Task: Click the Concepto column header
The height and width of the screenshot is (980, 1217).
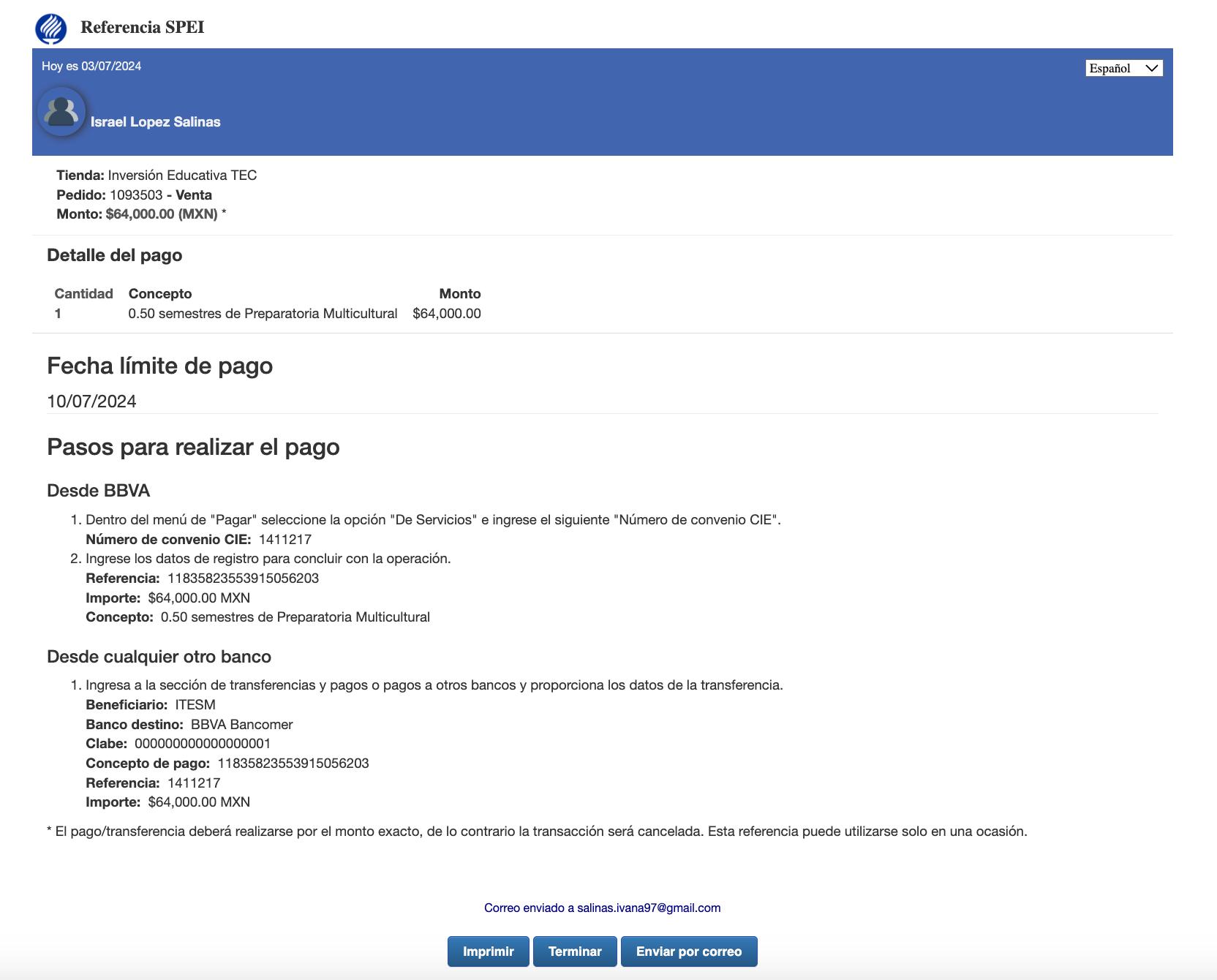Action: 160,294
